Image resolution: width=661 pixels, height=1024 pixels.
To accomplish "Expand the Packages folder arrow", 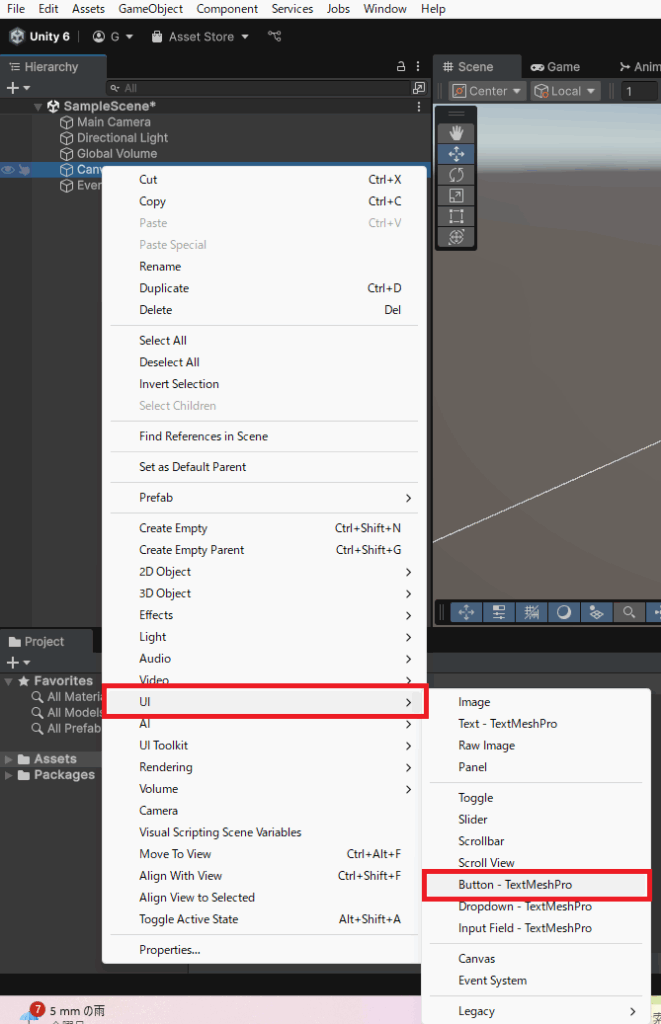I will pos(8,775).
